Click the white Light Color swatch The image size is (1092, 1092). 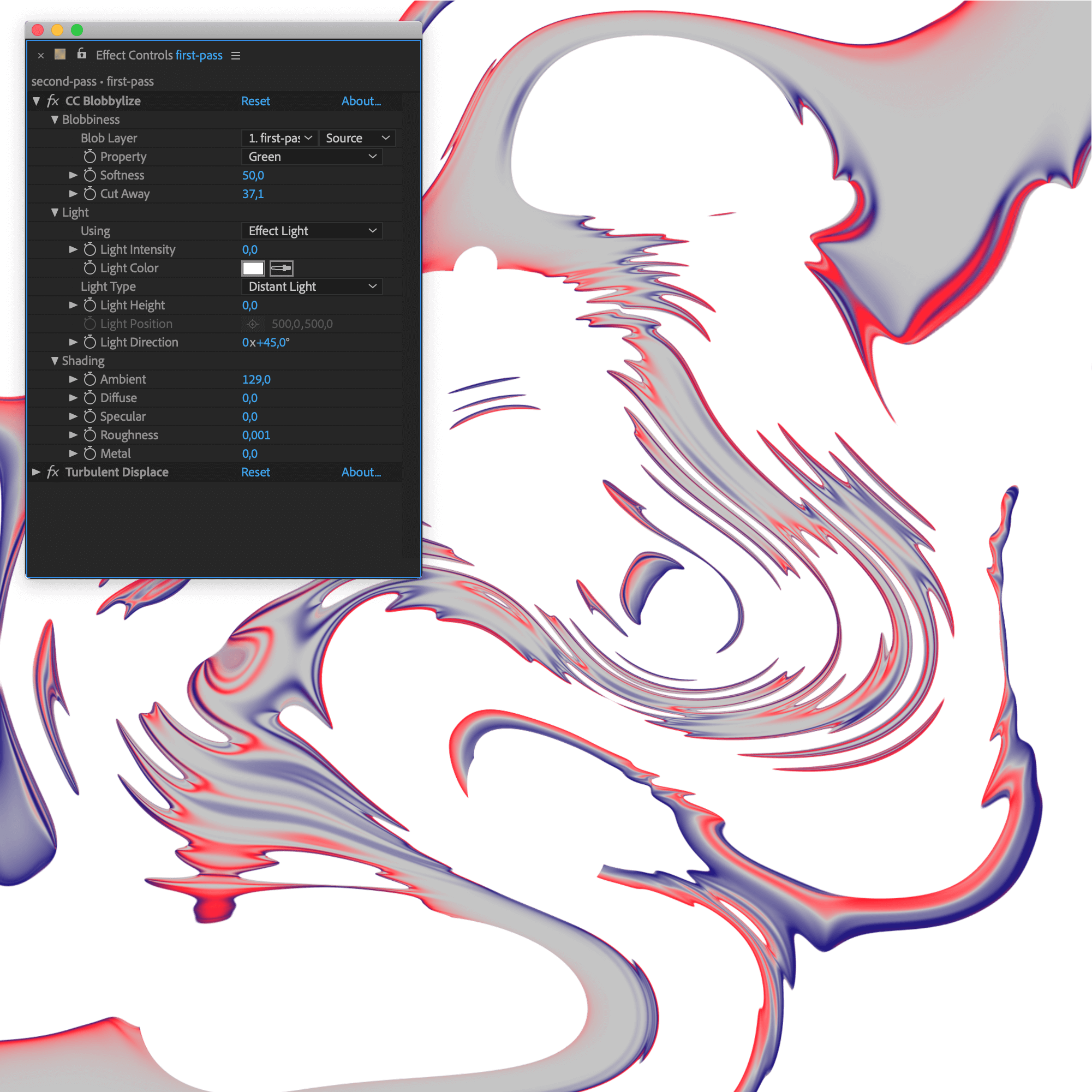pyautogui.click(x=253, y=268)
